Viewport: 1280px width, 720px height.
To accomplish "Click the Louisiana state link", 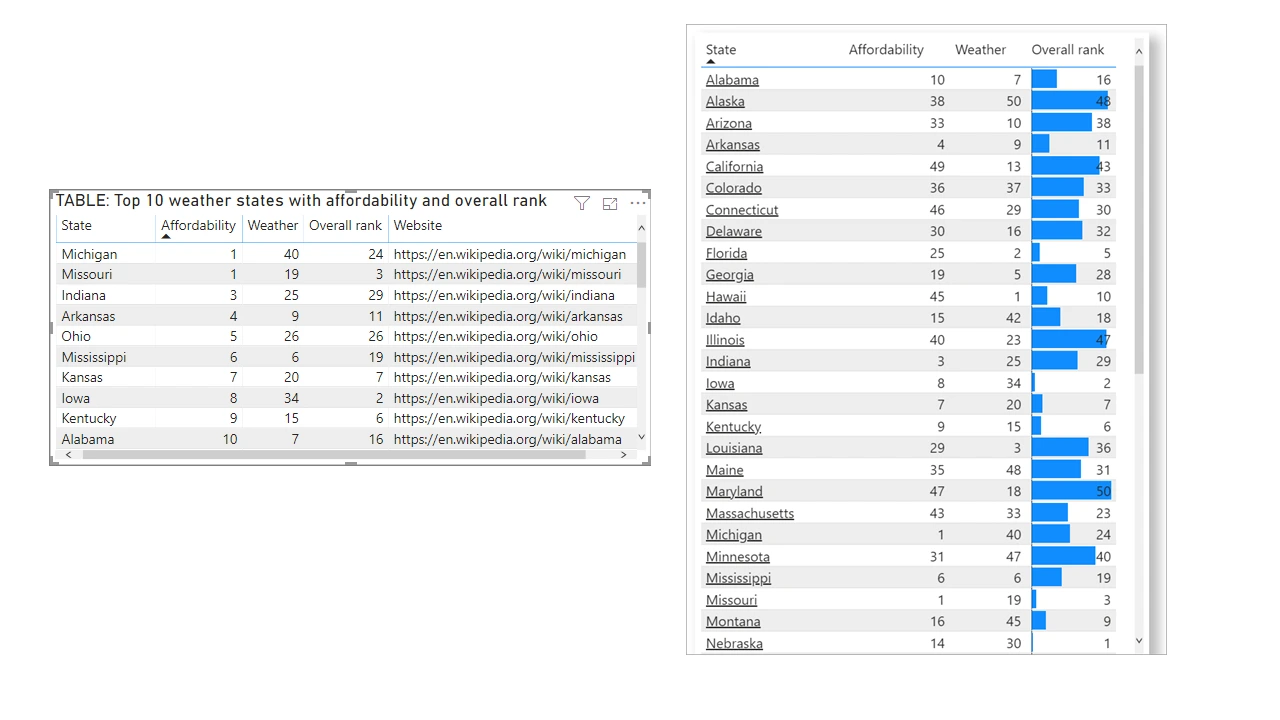I will pyautogui.click(x=734, y=449).
